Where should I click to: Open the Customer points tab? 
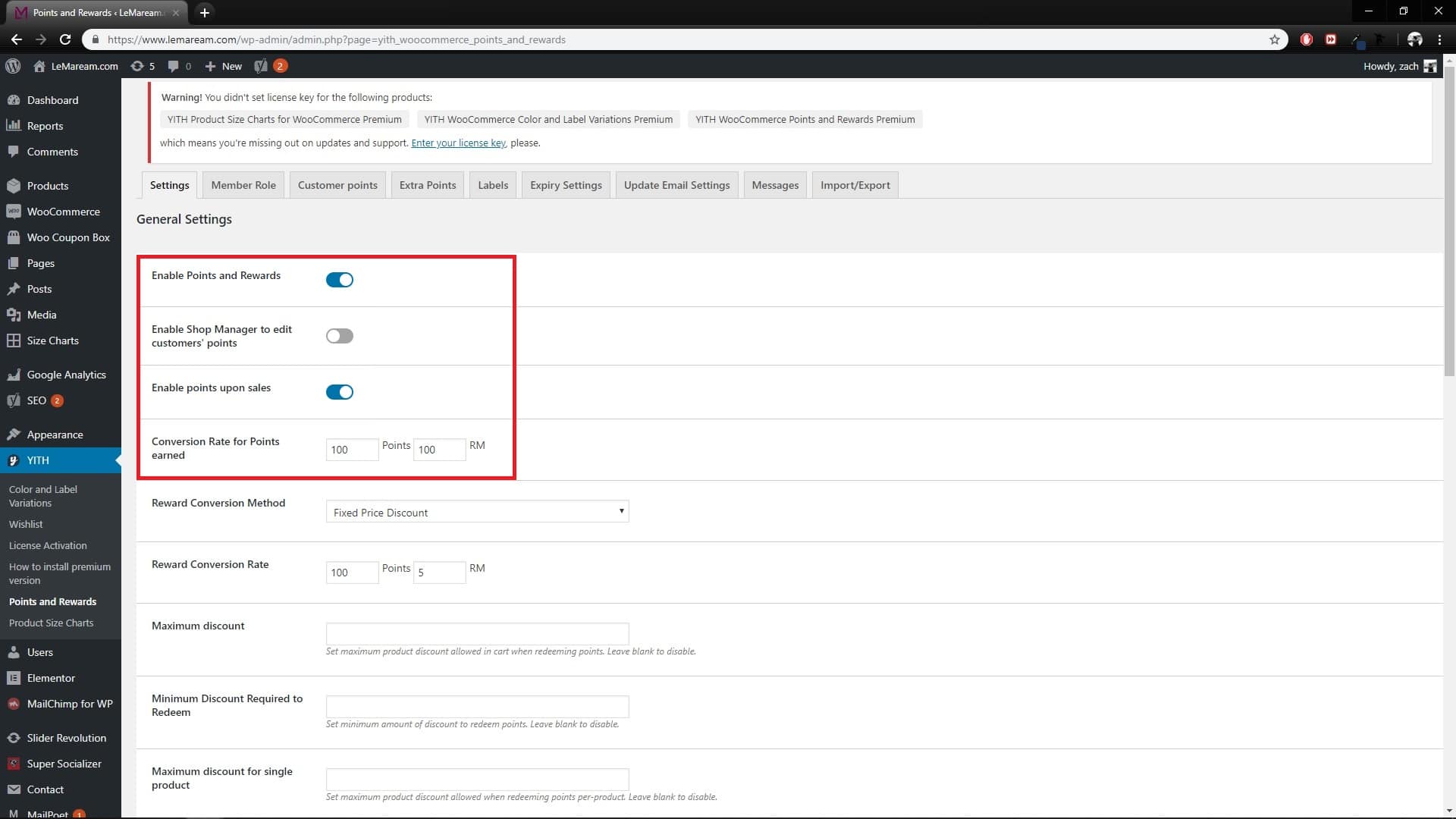pos(337,185)
